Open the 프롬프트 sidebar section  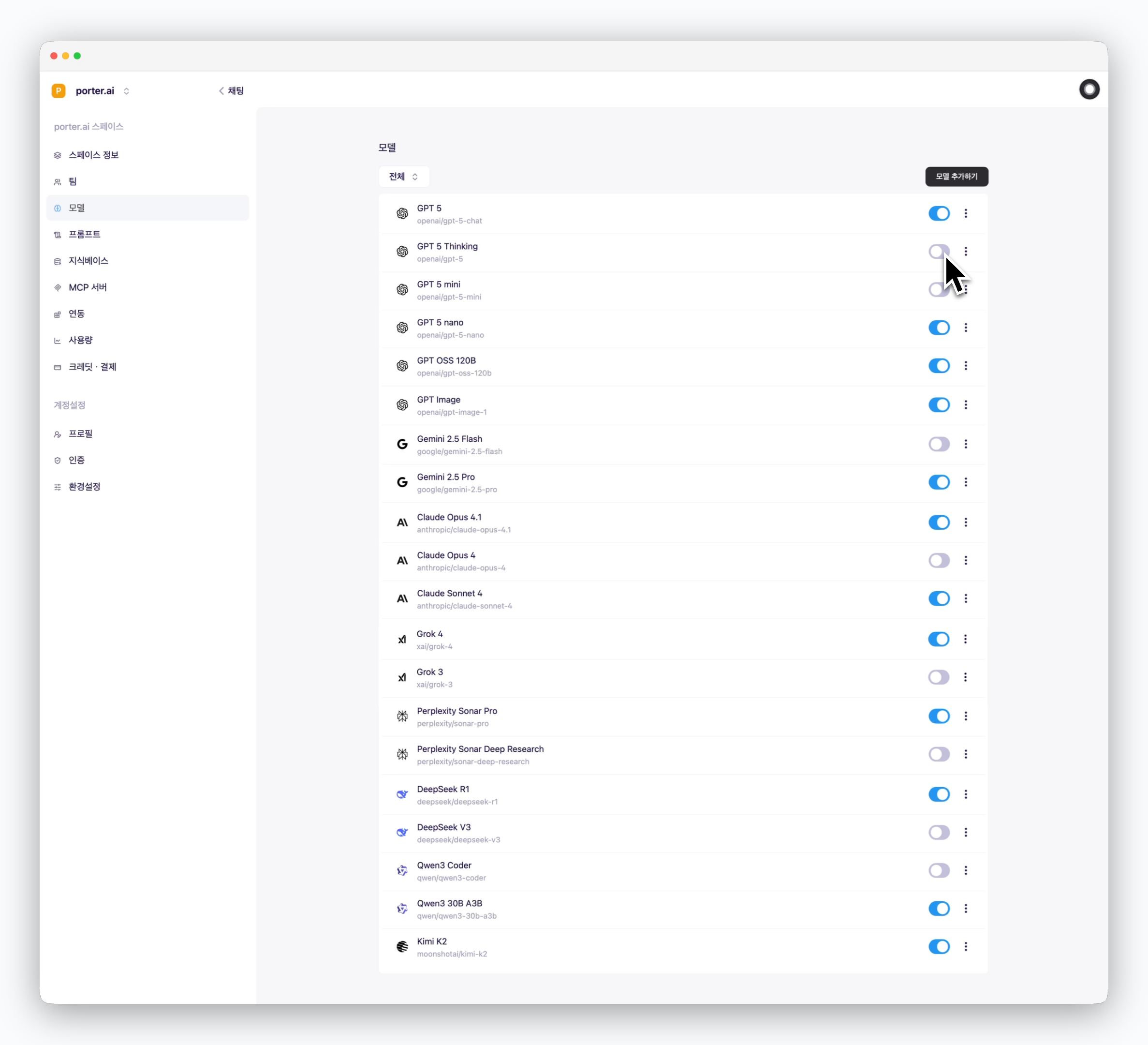(x=147, y=234)
